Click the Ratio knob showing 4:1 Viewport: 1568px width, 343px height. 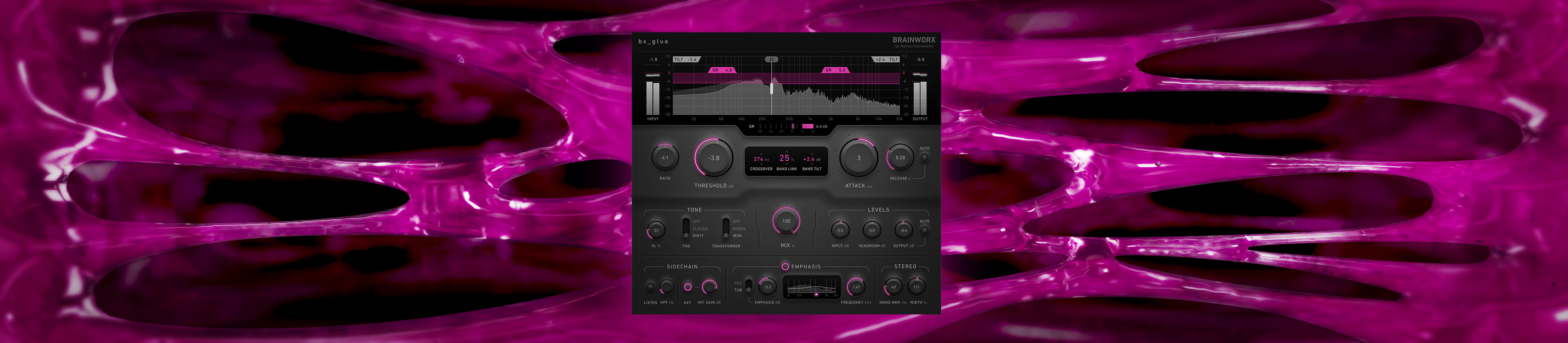pyautogui.click(x=665, y=158)
